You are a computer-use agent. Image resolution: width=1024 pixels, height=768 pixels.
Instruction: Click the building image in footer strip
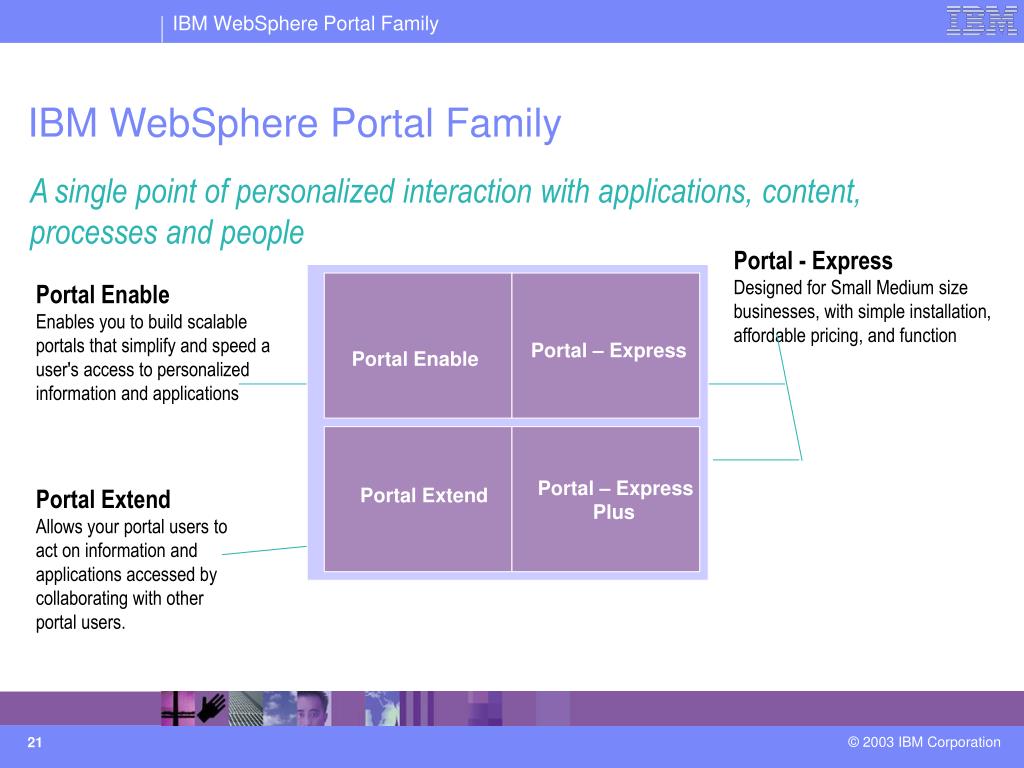pos(246,709)
